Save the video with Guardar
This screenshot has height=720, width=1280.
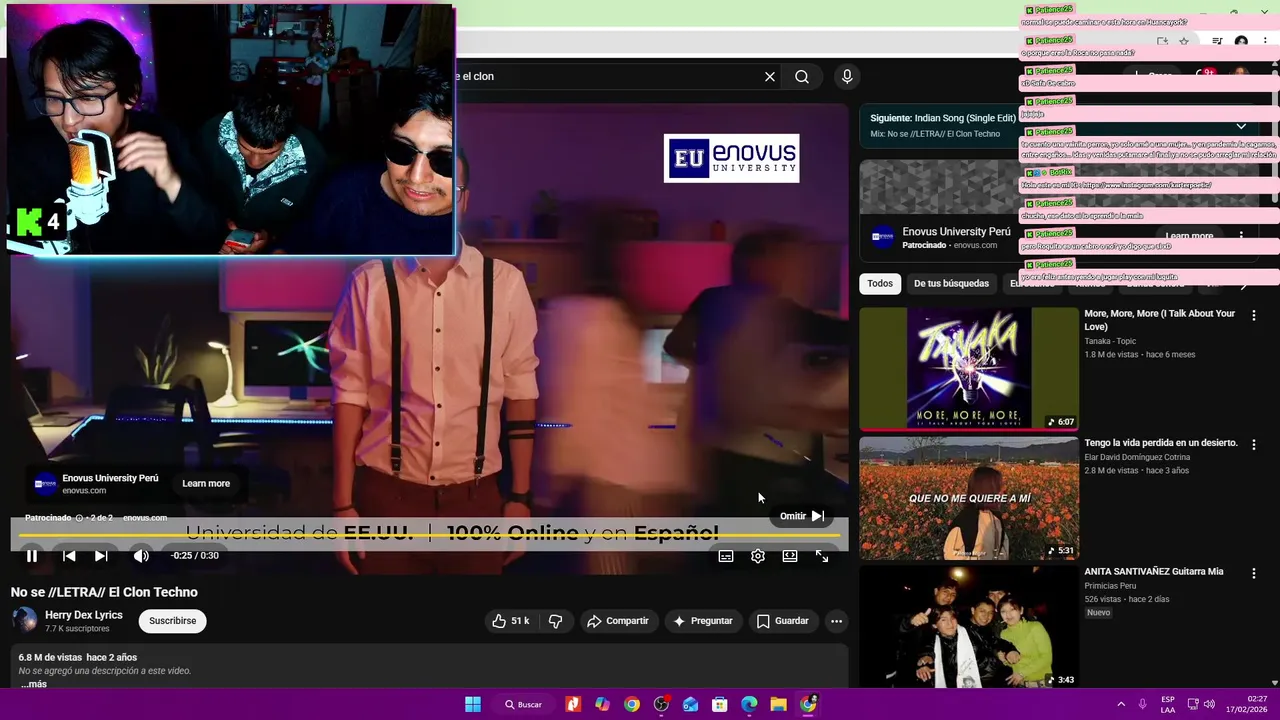pos(783,621)
